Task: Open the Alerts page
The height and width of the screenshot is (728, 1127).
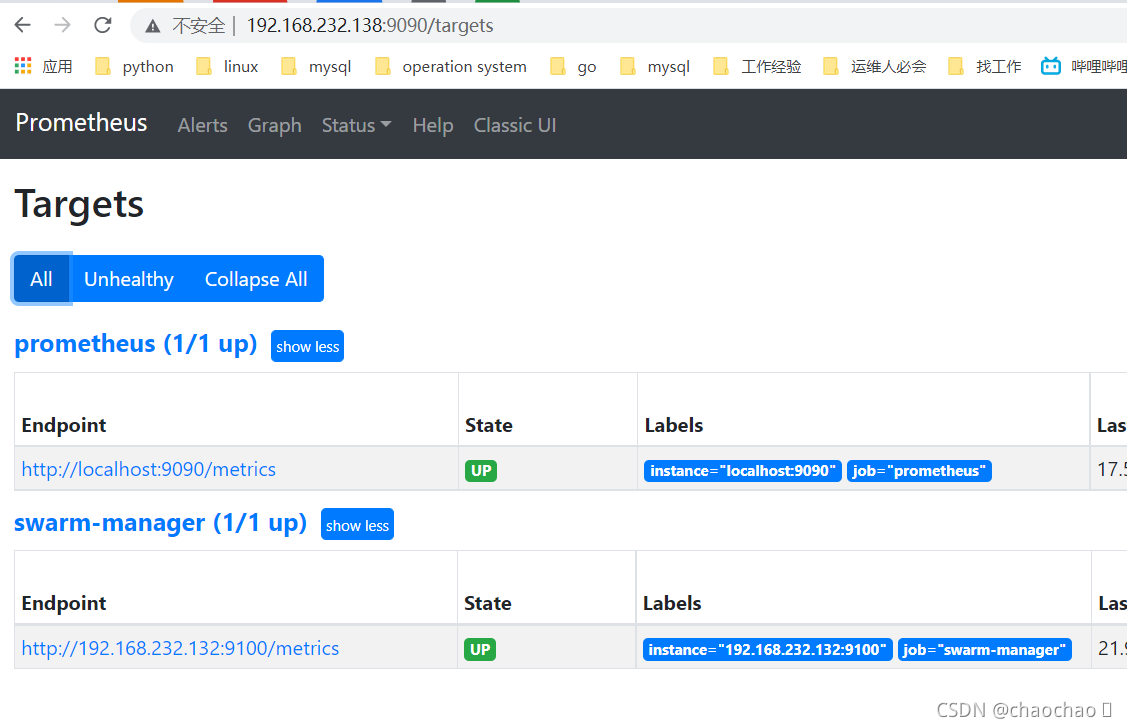Action: (x=203, y=125)
